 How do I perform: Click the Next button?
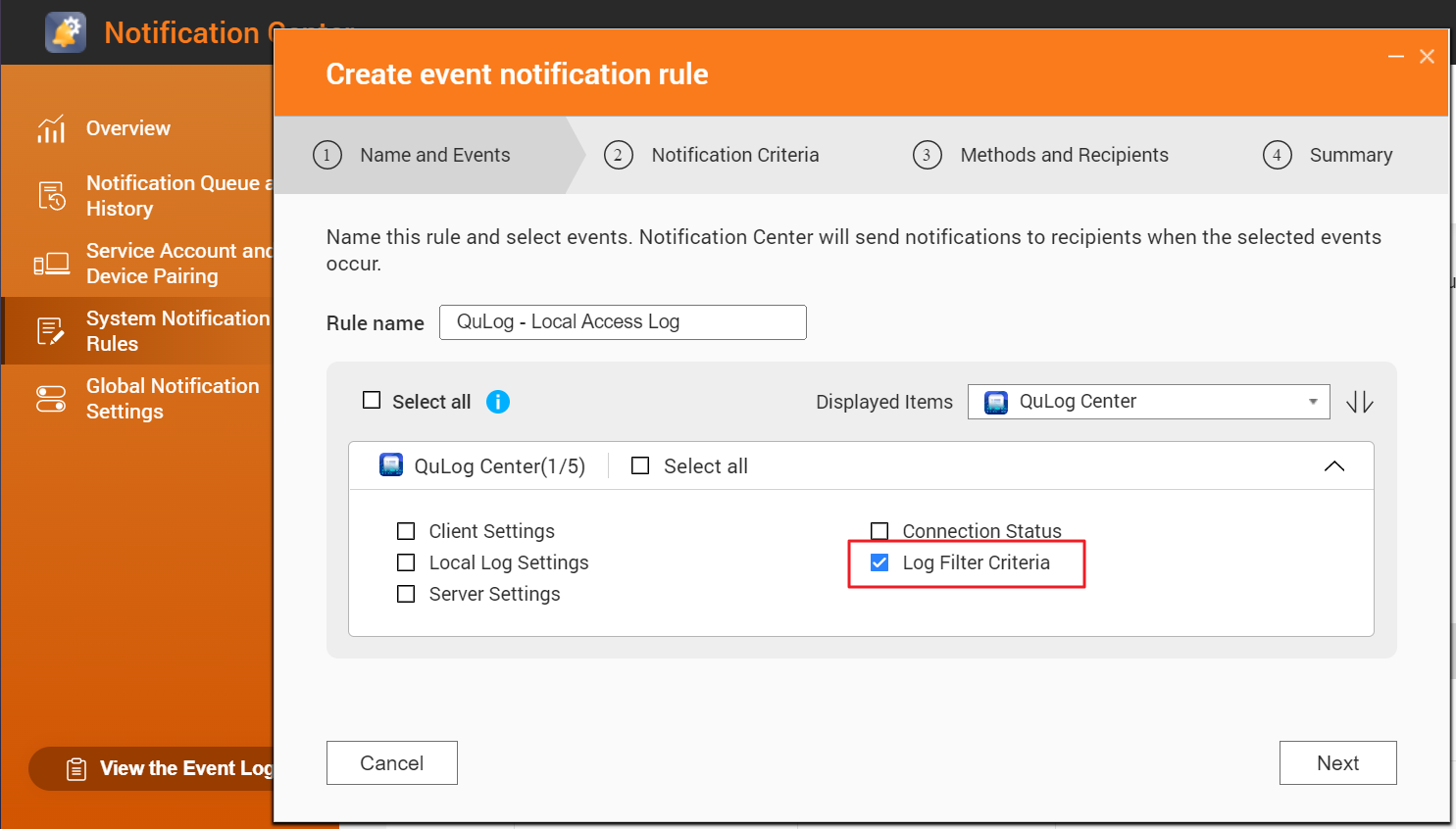(1338, 762)
